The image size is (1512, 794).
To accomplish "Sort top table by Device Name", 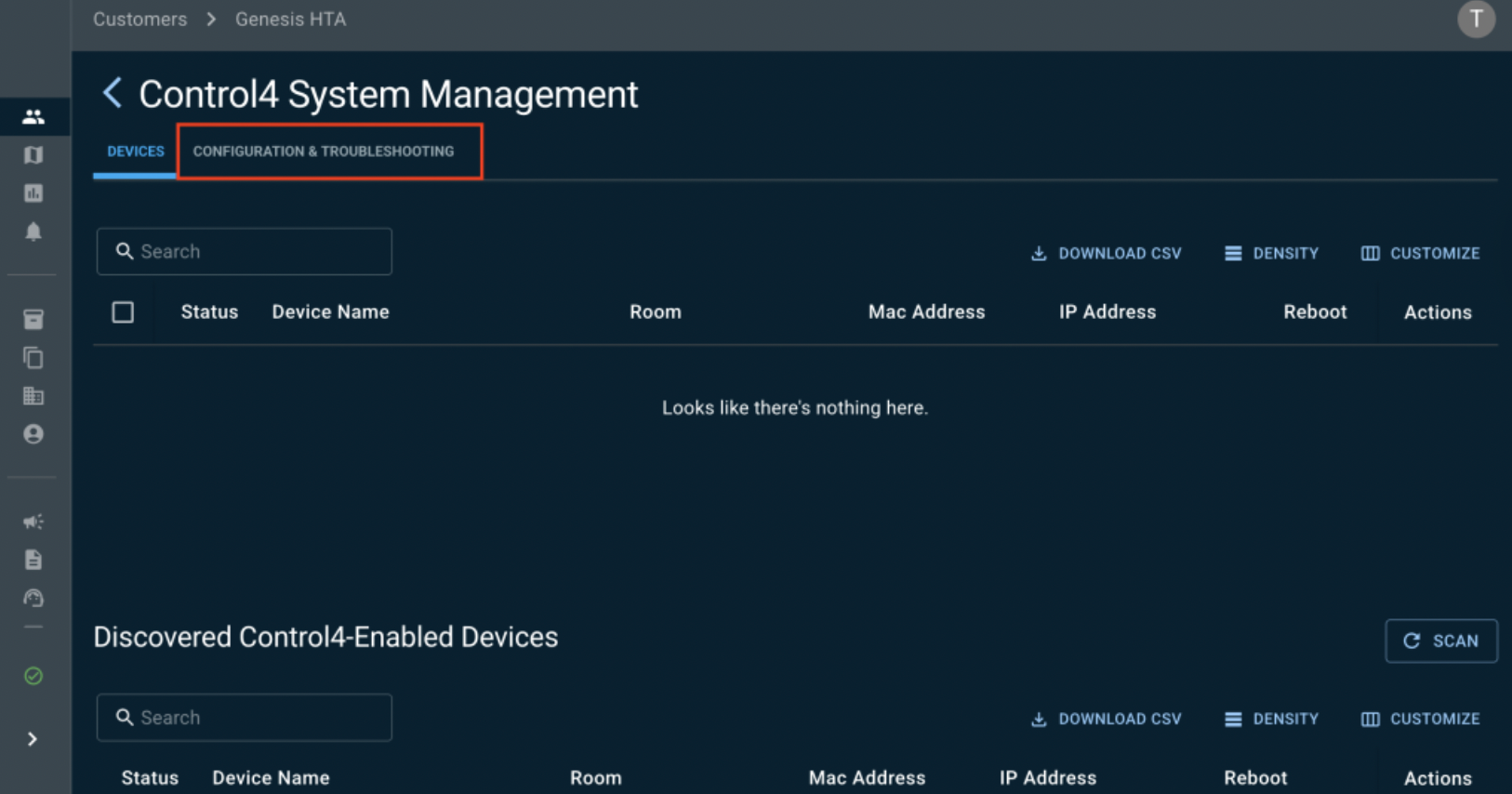I will click(330, 312).
